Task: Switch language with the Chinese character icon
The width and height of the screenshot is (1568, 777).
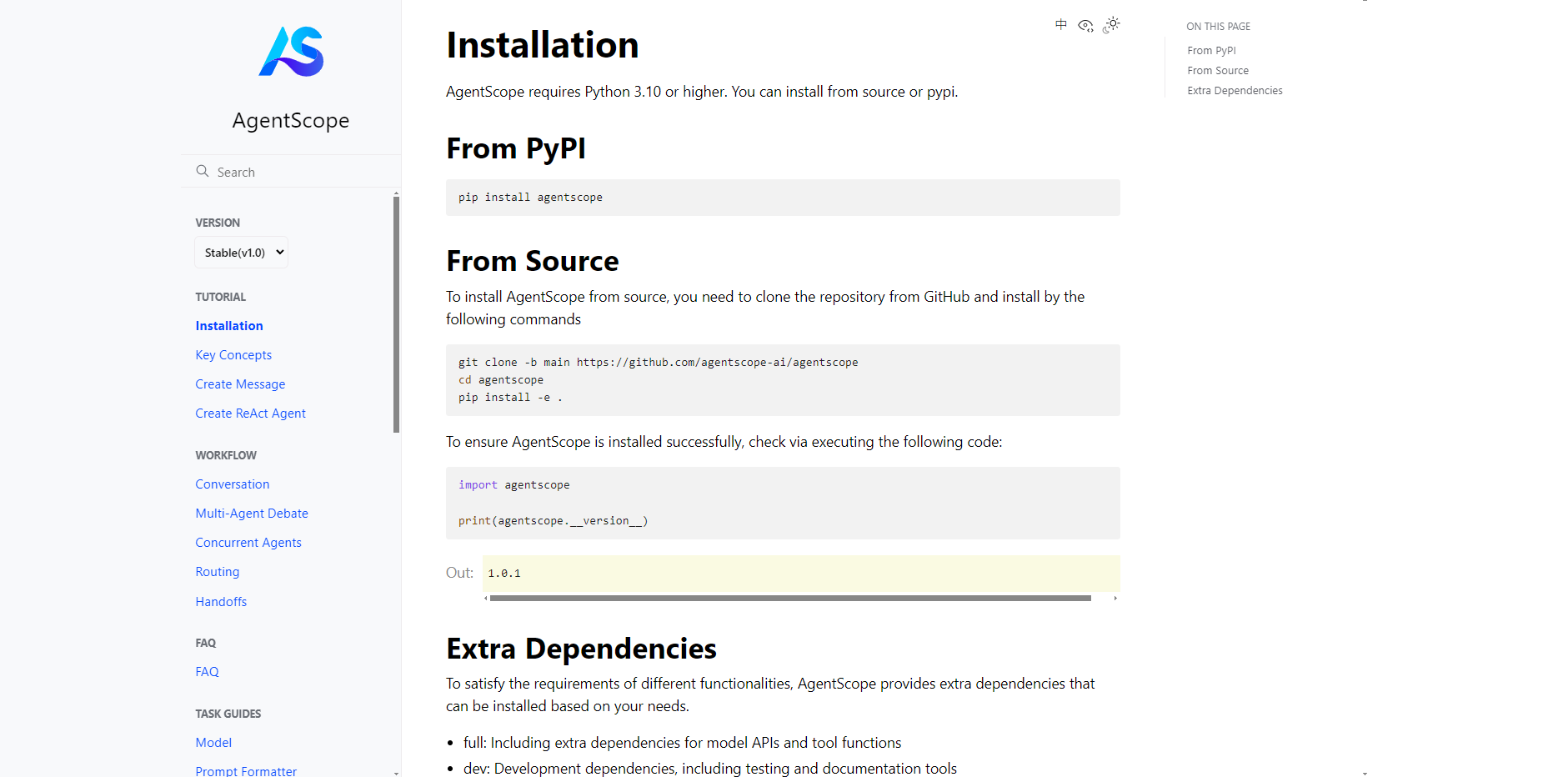Action: point(1060,25)
